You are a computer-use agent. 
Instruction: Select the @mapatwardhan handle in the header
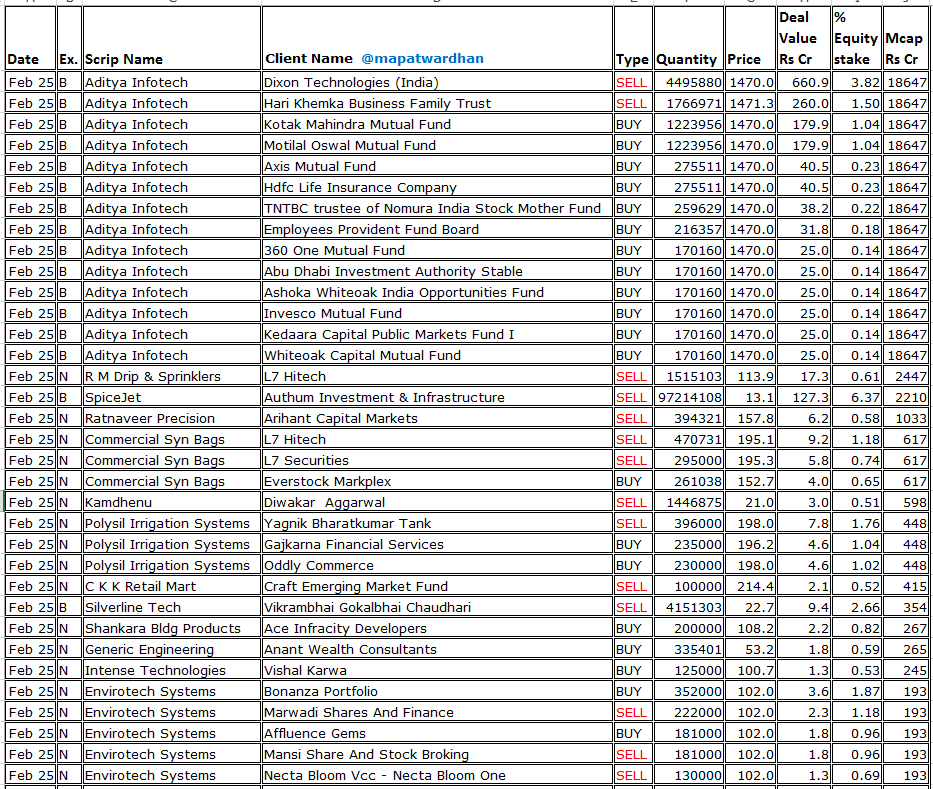422,58
